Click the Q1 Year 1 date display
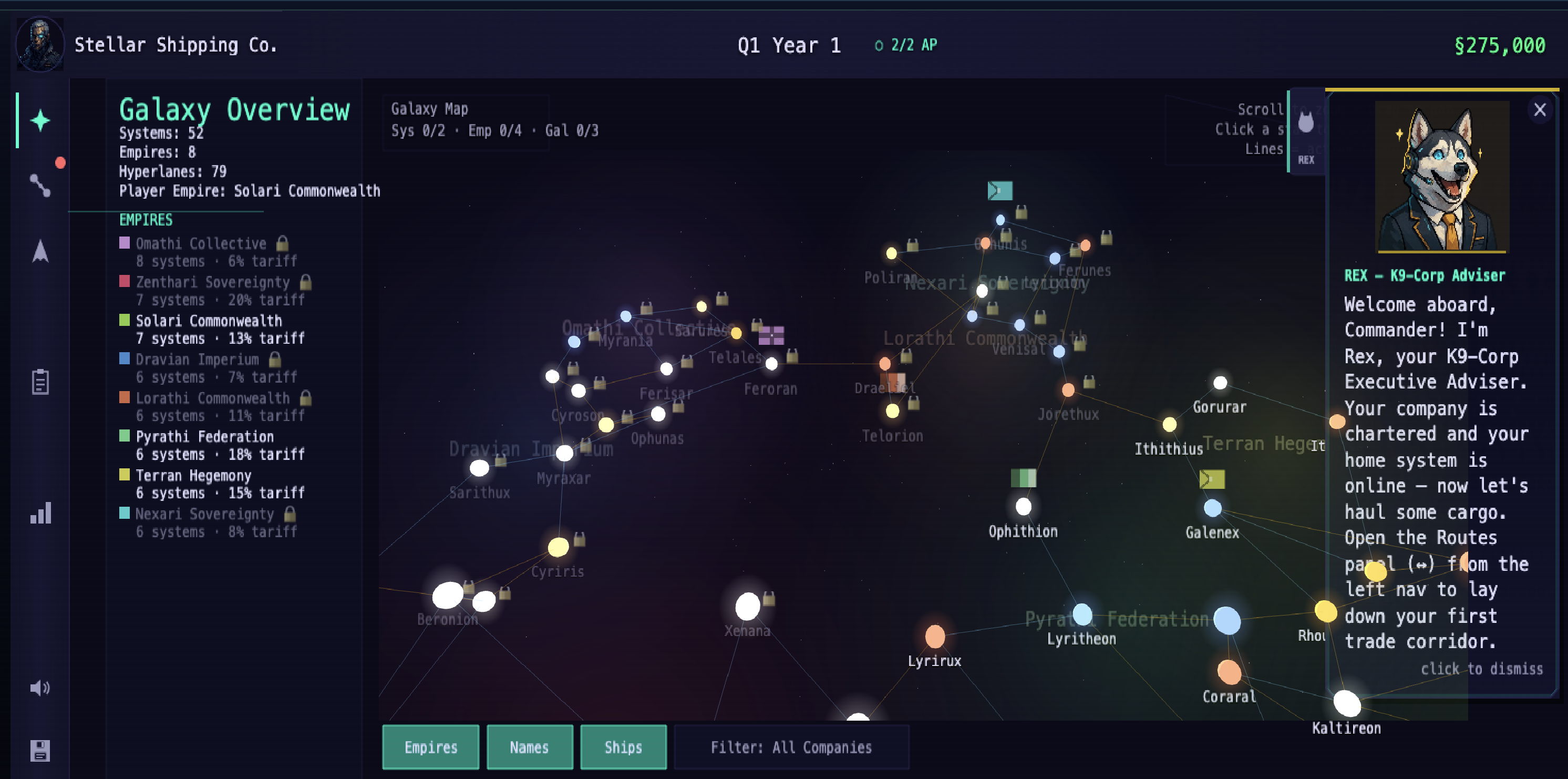 pyautogui.click(x=789, y=45)
